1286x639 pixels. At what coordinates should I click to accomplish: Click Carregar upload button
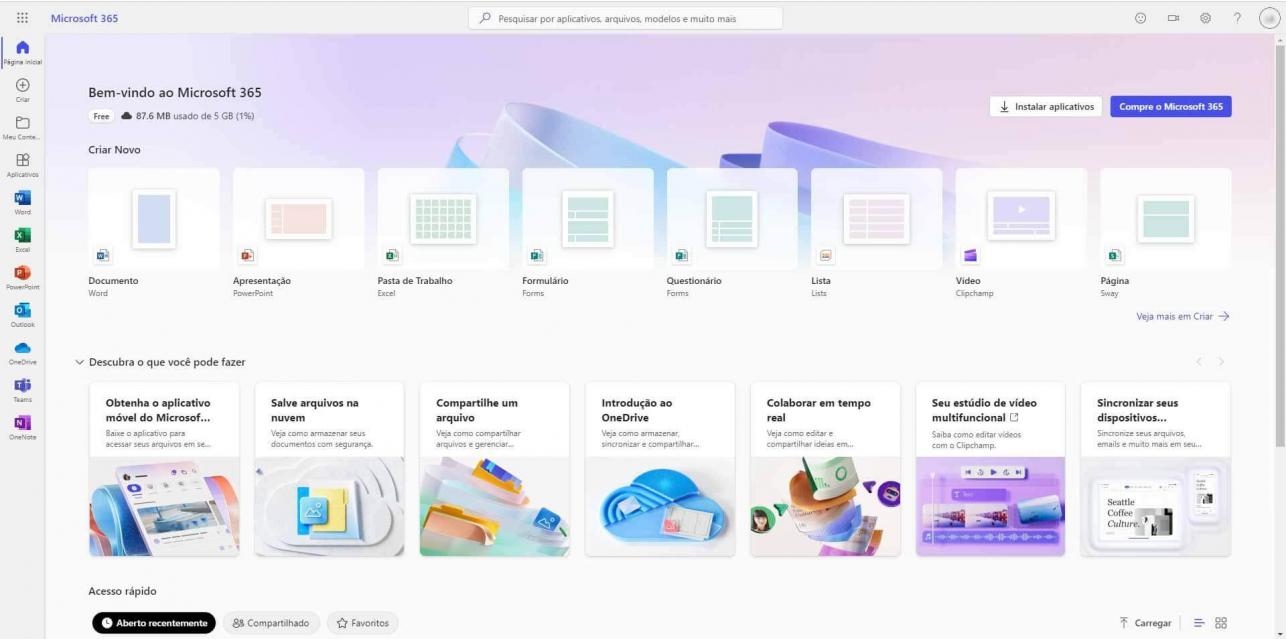coord(1145,623)
